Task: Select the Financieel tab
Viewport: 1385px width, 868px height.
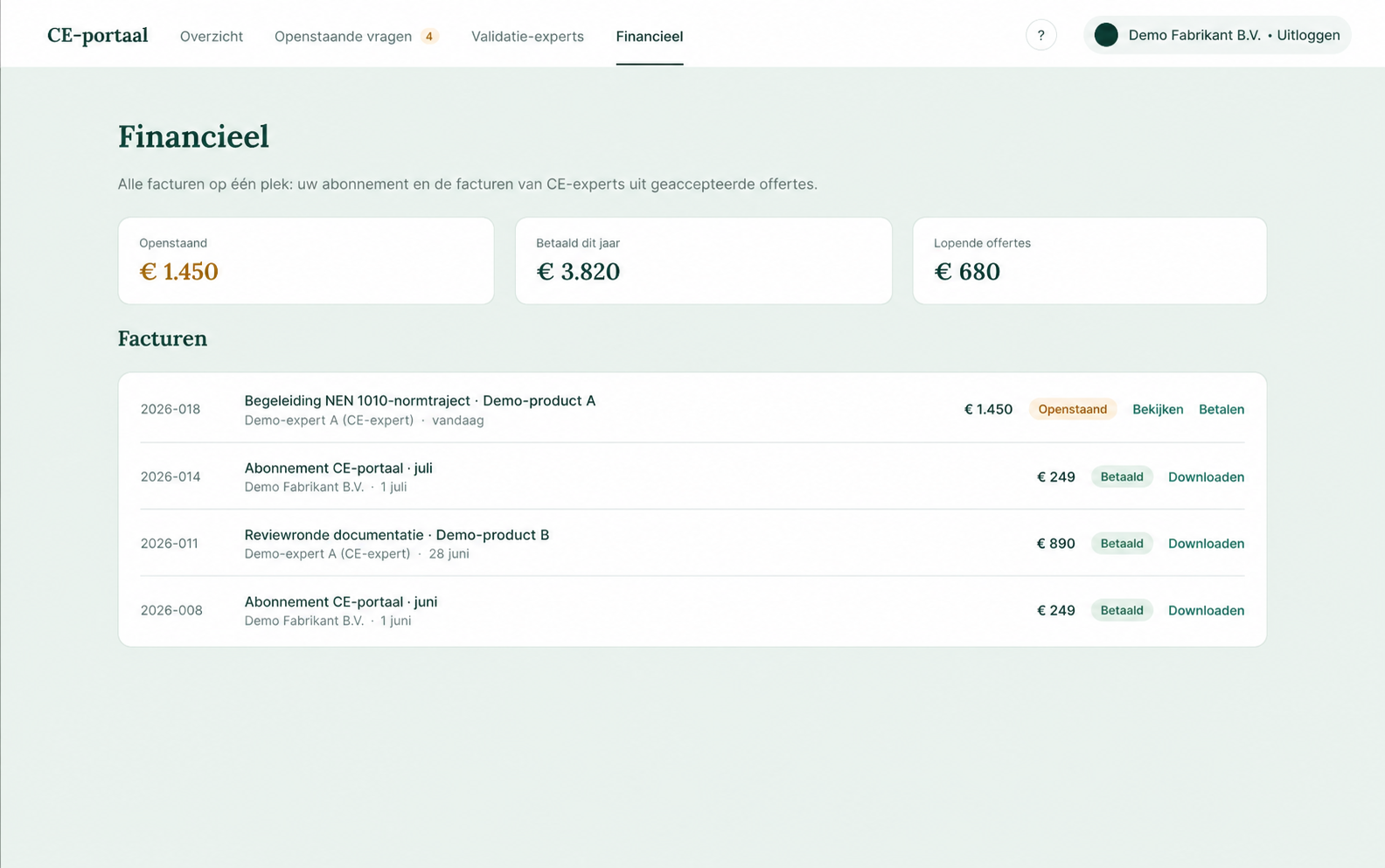Action: coord(650,36)
